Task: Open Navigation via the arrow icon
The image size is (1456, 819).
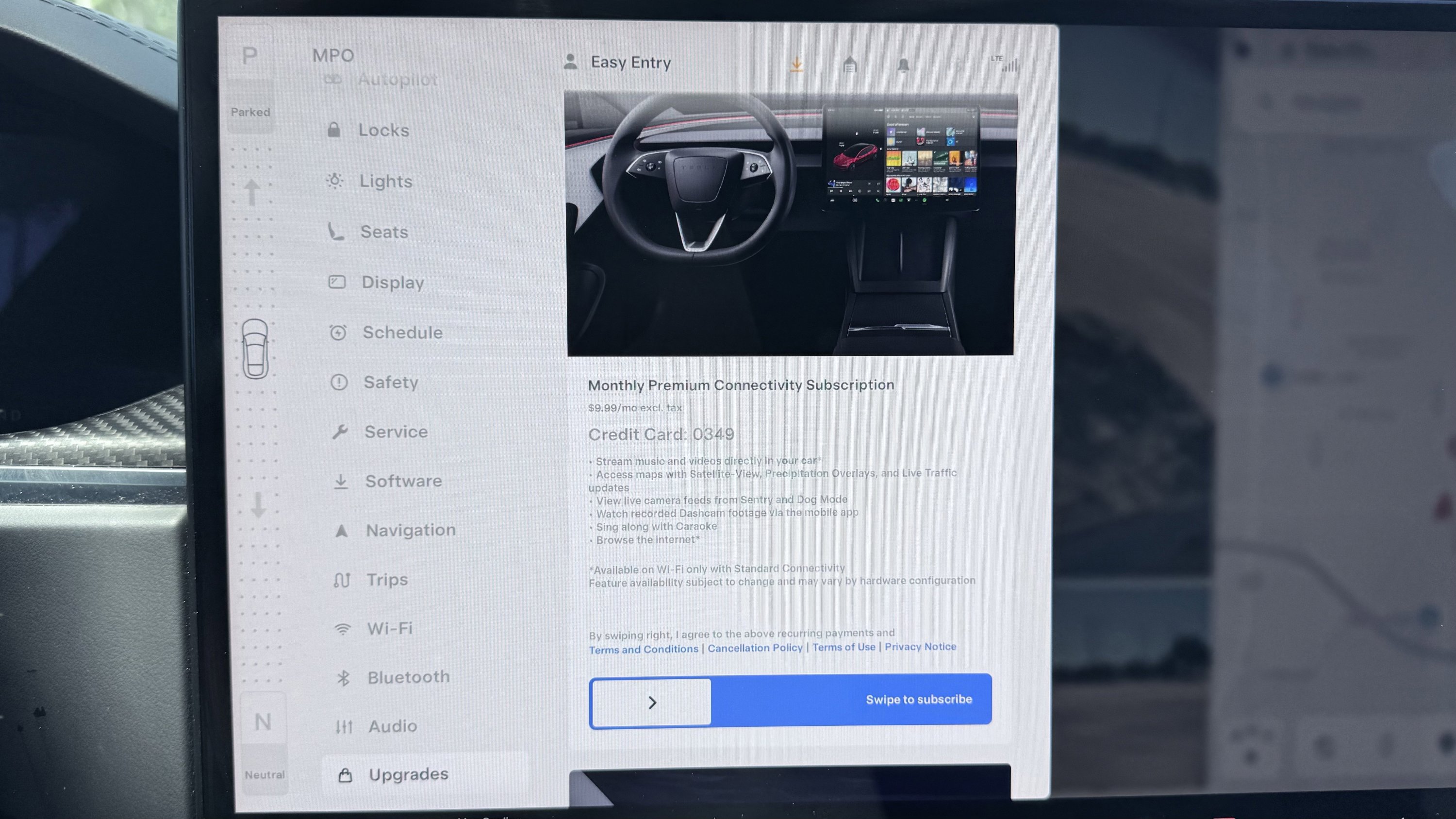Action: (x=341, y=531)
